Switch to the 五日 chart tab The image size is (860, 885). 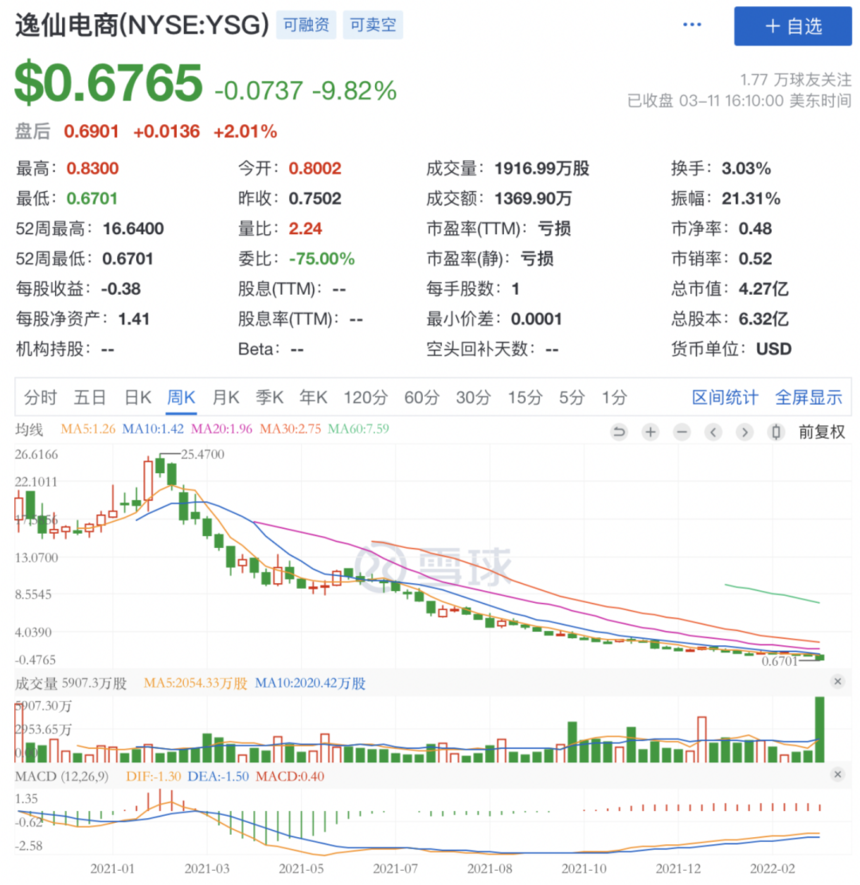pyautogui.click(x=90, y=397)
